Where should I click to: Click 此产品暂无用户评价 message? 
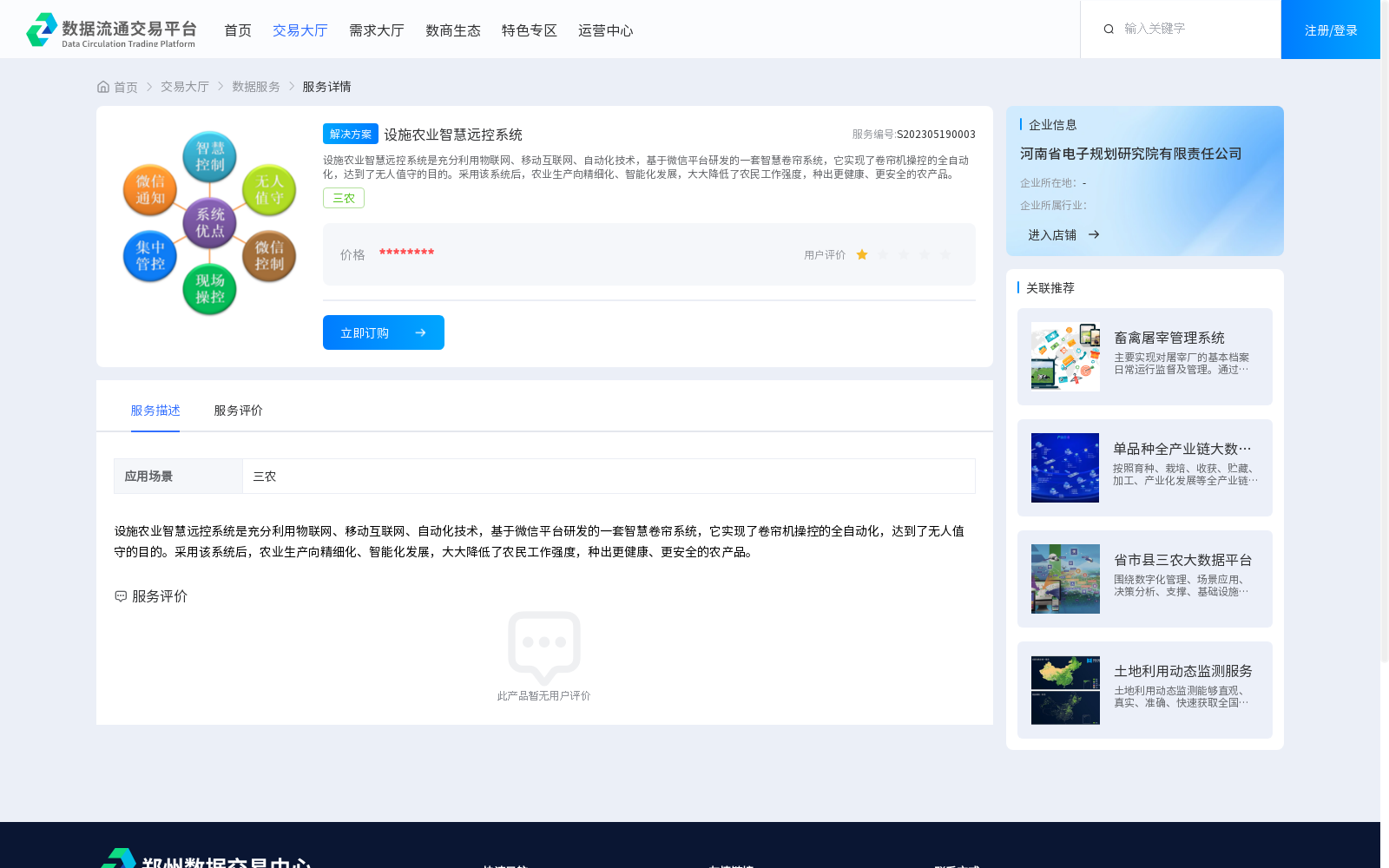pyautogui.click(x=543, y=696)
